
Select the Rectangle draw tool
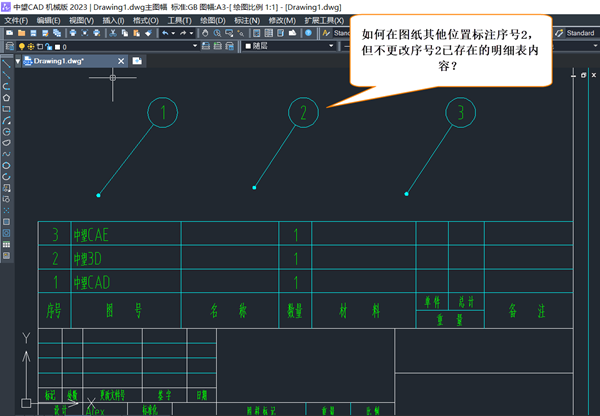(x=7, y=109)
